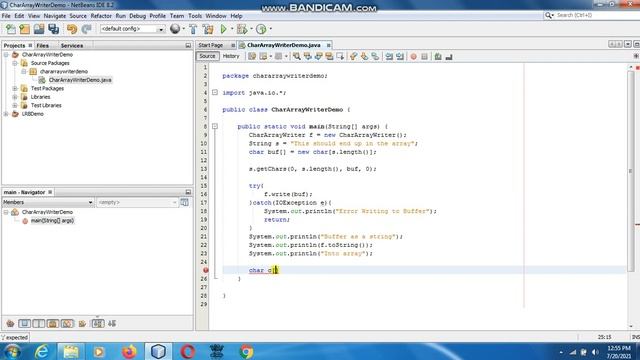The image size is (640, 360).
Task: Open the Refactor menu
Action: 101,16
